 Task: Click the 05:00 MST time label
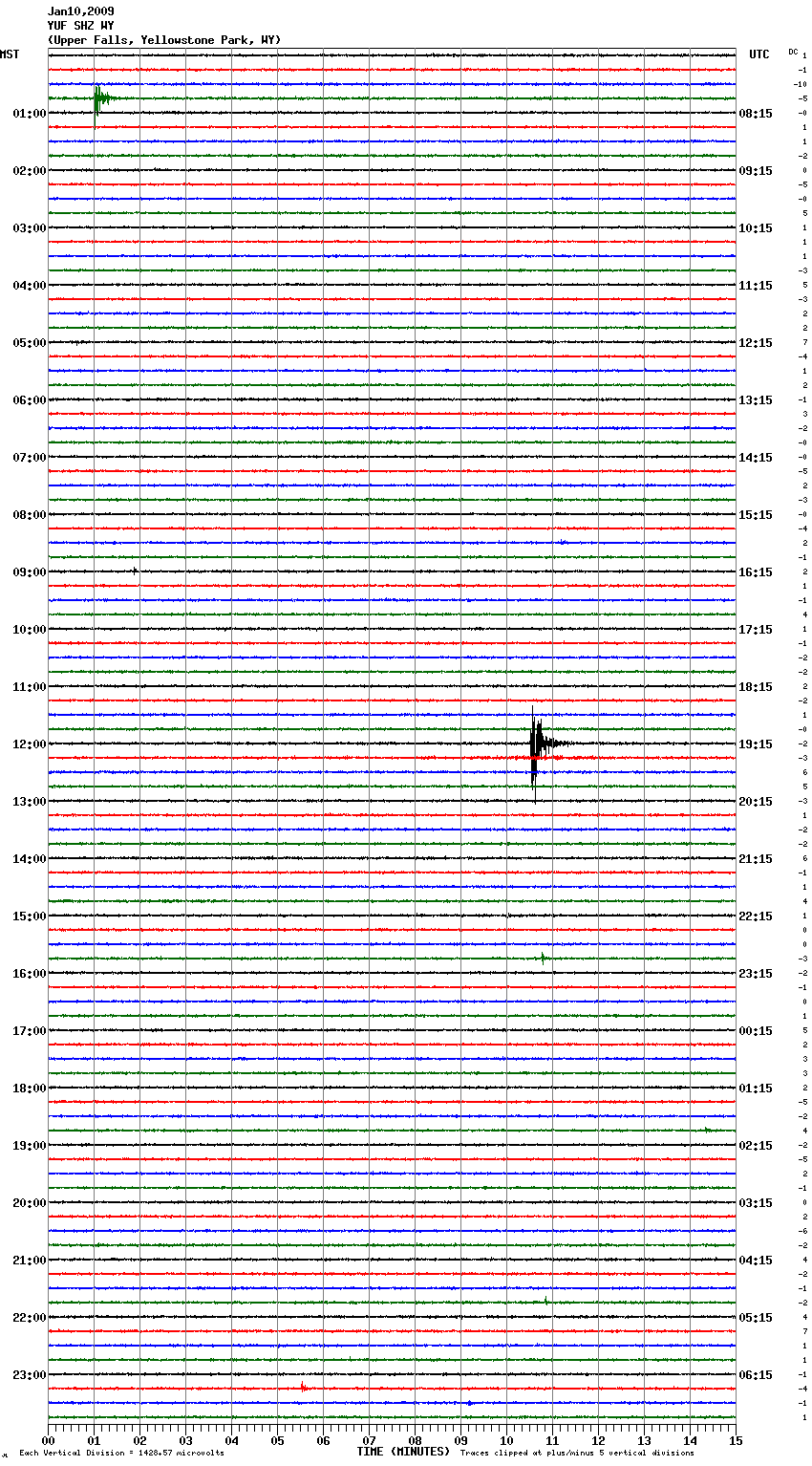(x=30, y=343)
